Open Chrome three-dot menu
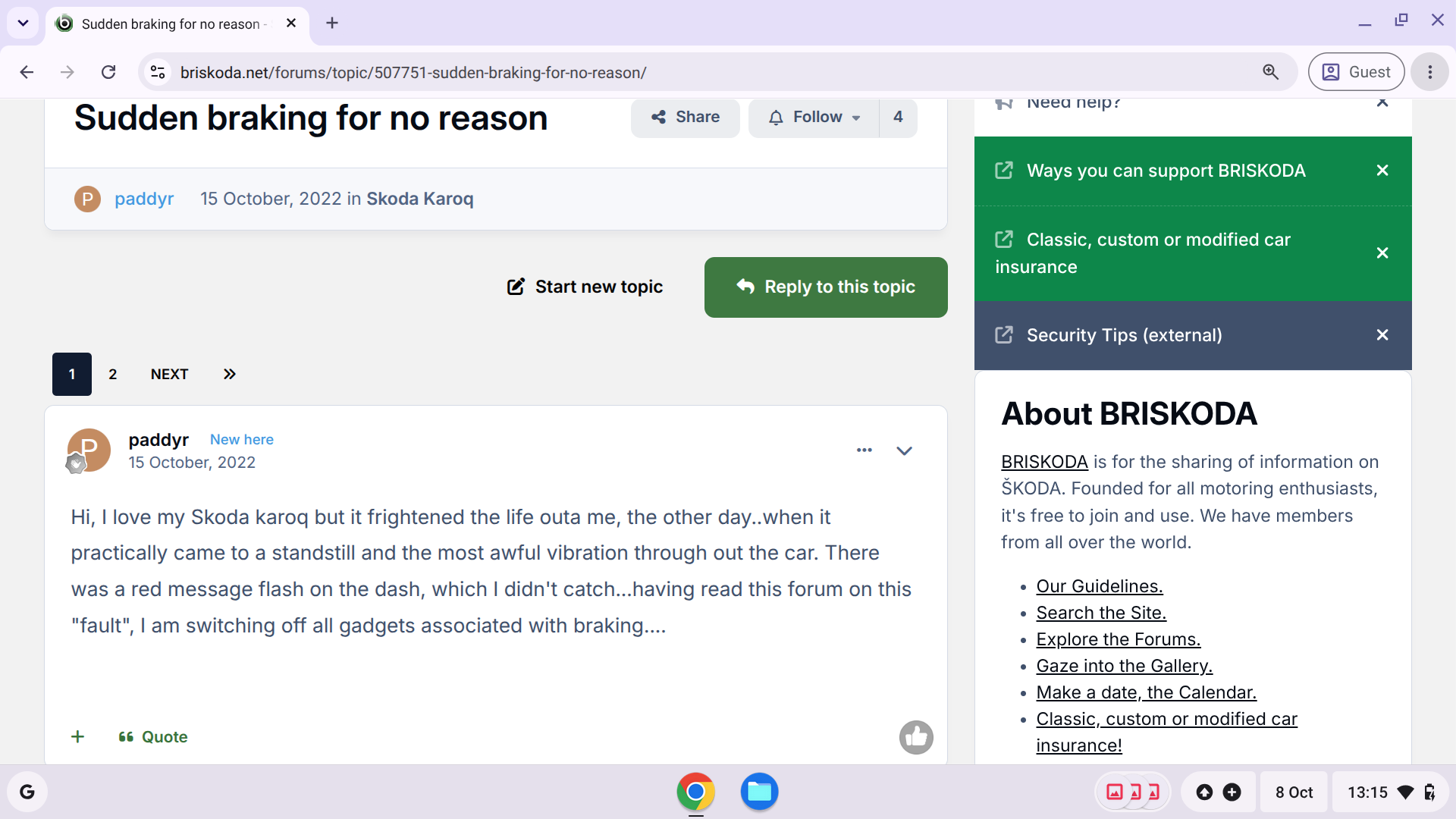Image resolution: width=1456 pixels, height=819 pixels. click(1430, 72)
